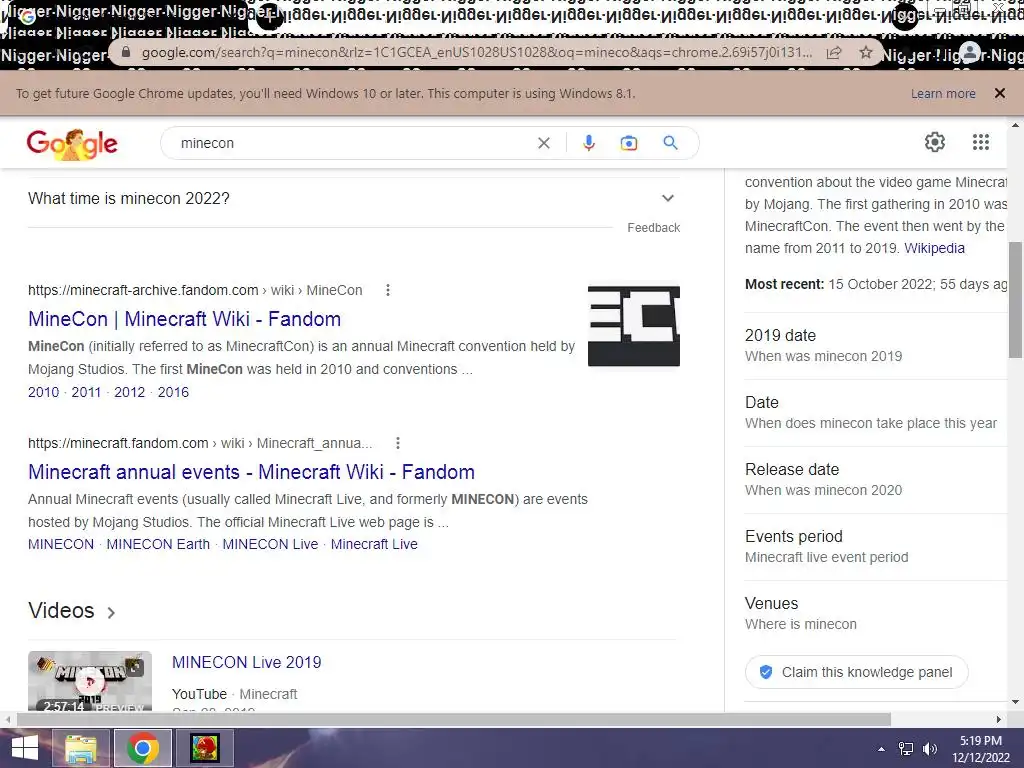Submit the search with the magnifier icon
1024x768 pixels.
click(670, 142)
